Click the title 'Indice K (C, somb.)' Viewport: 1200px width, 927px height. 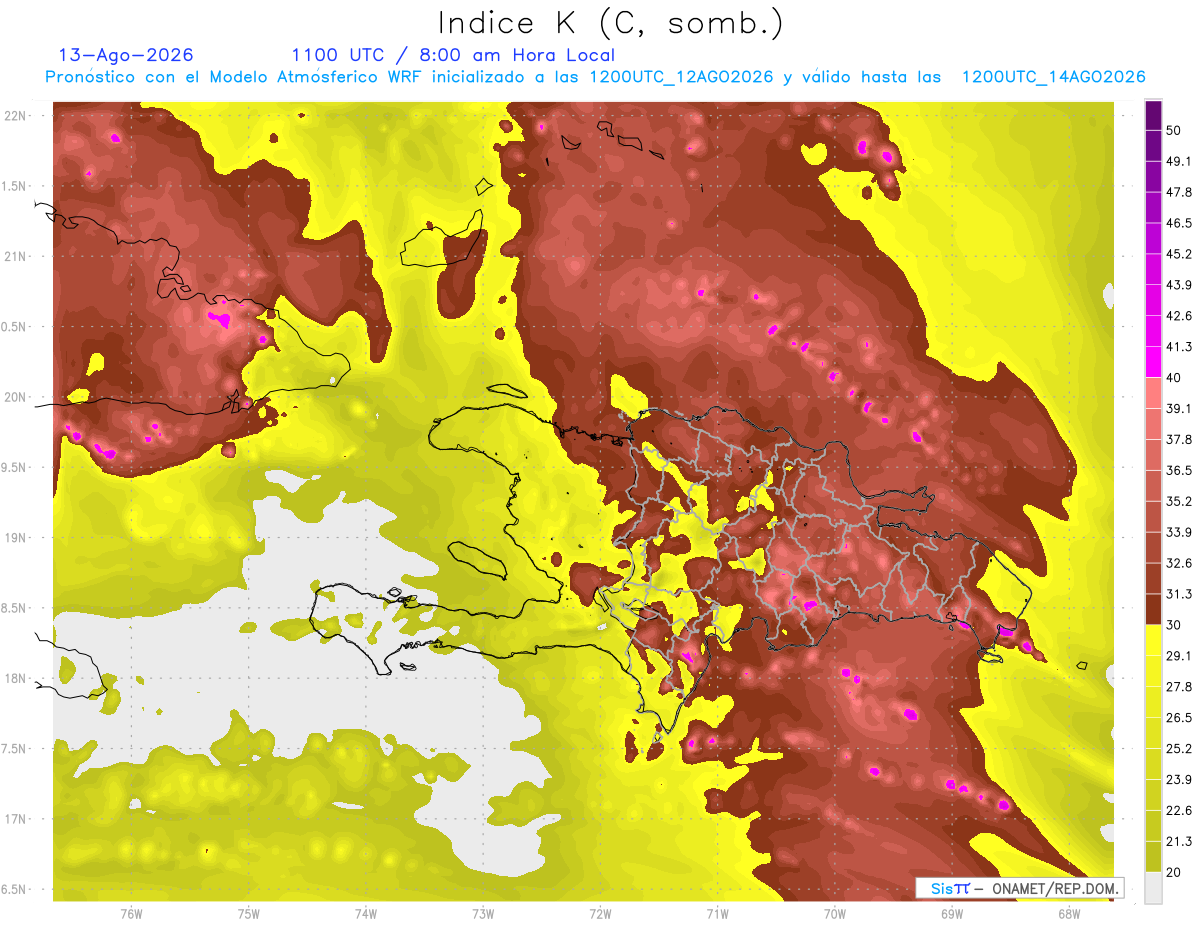(x=610, y=23)
